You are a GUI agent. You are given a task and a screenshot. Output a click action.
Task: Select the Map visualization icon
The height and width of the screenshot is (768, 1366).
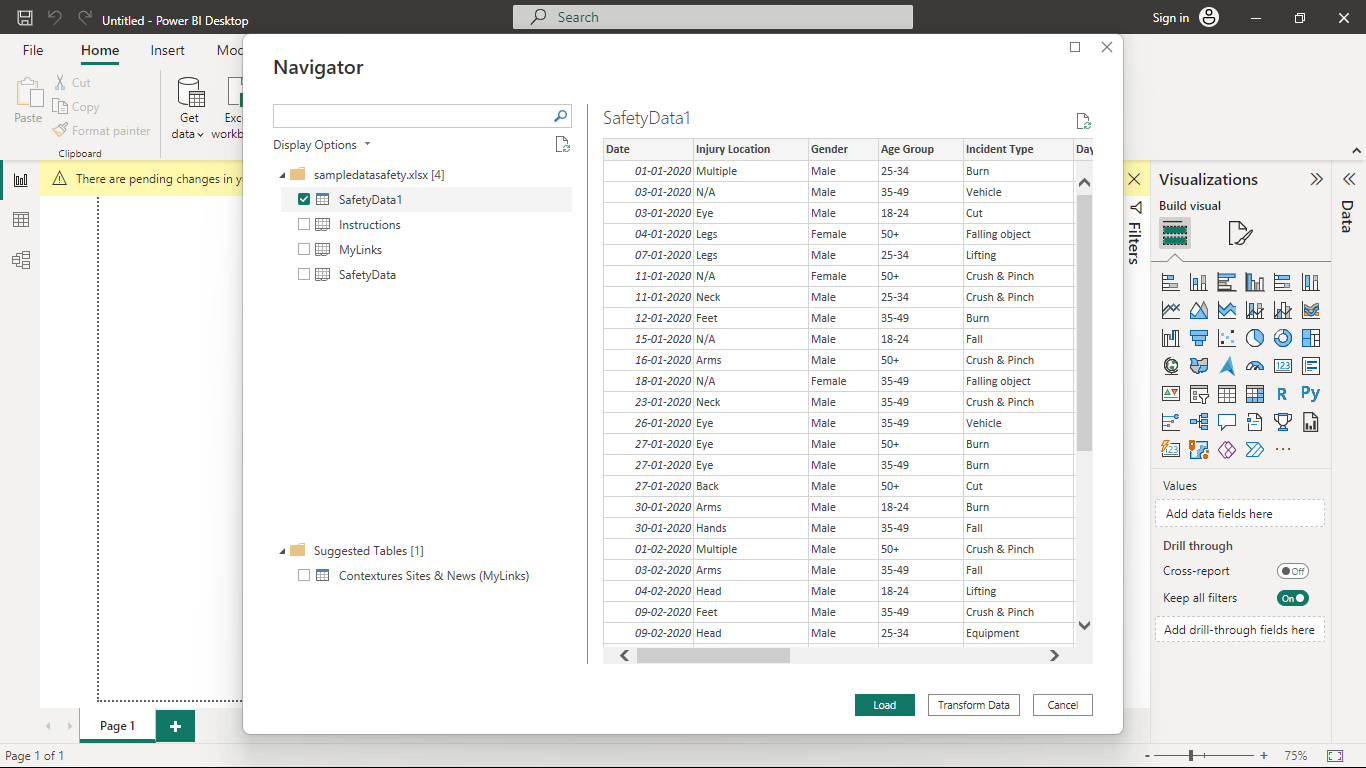pos(1170,365)
